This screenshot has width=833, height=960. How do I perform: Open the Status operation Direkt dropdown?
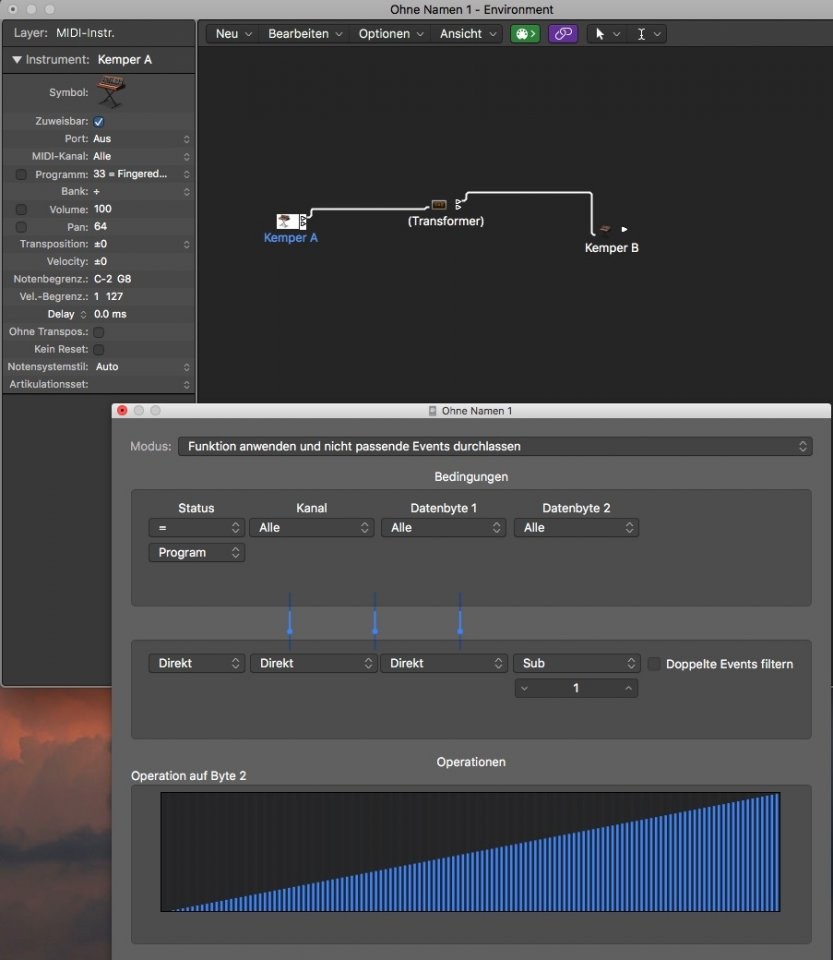[x=196, y=663]
